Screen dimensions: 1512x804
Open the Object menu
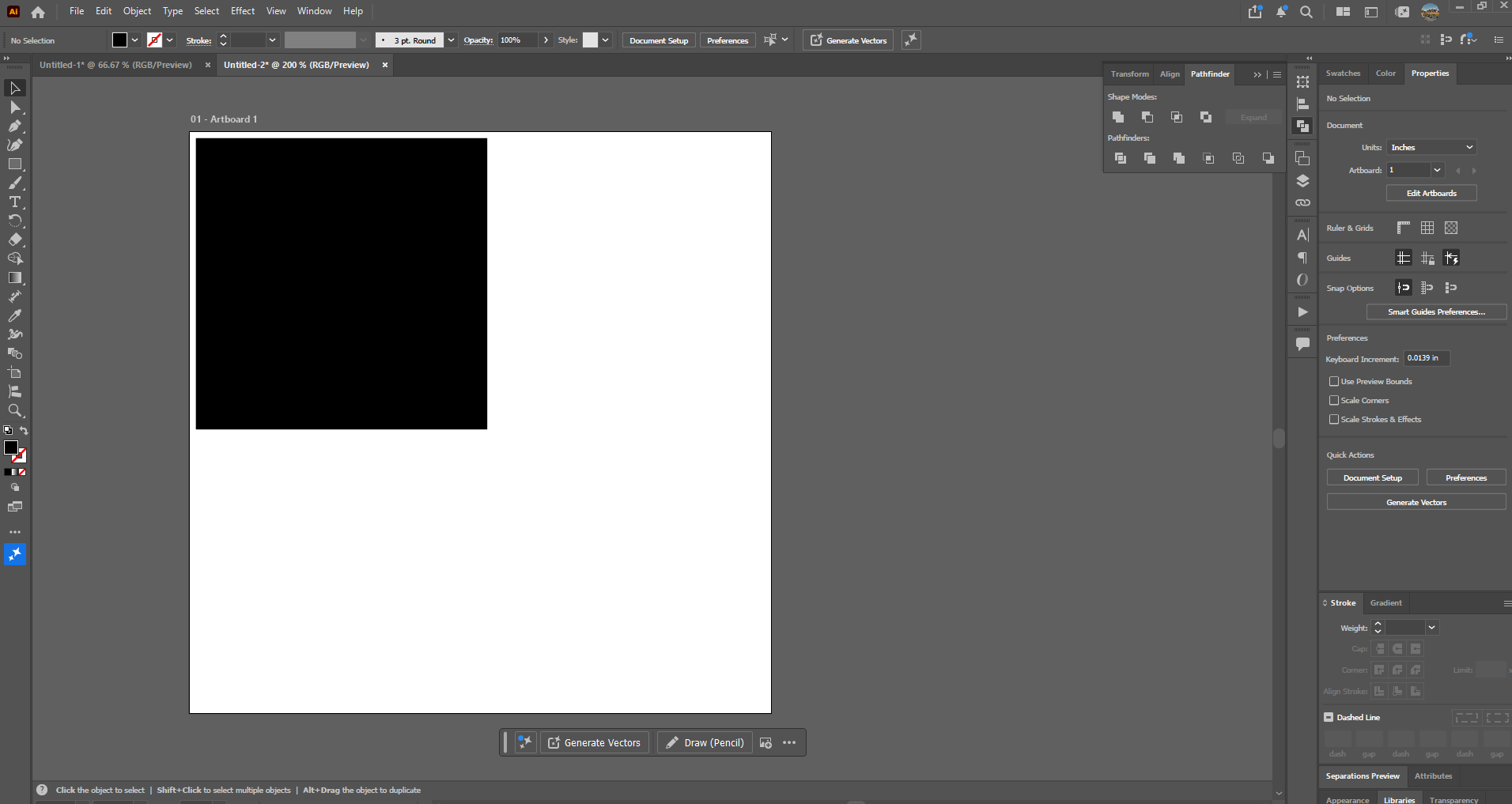(137, 11)
